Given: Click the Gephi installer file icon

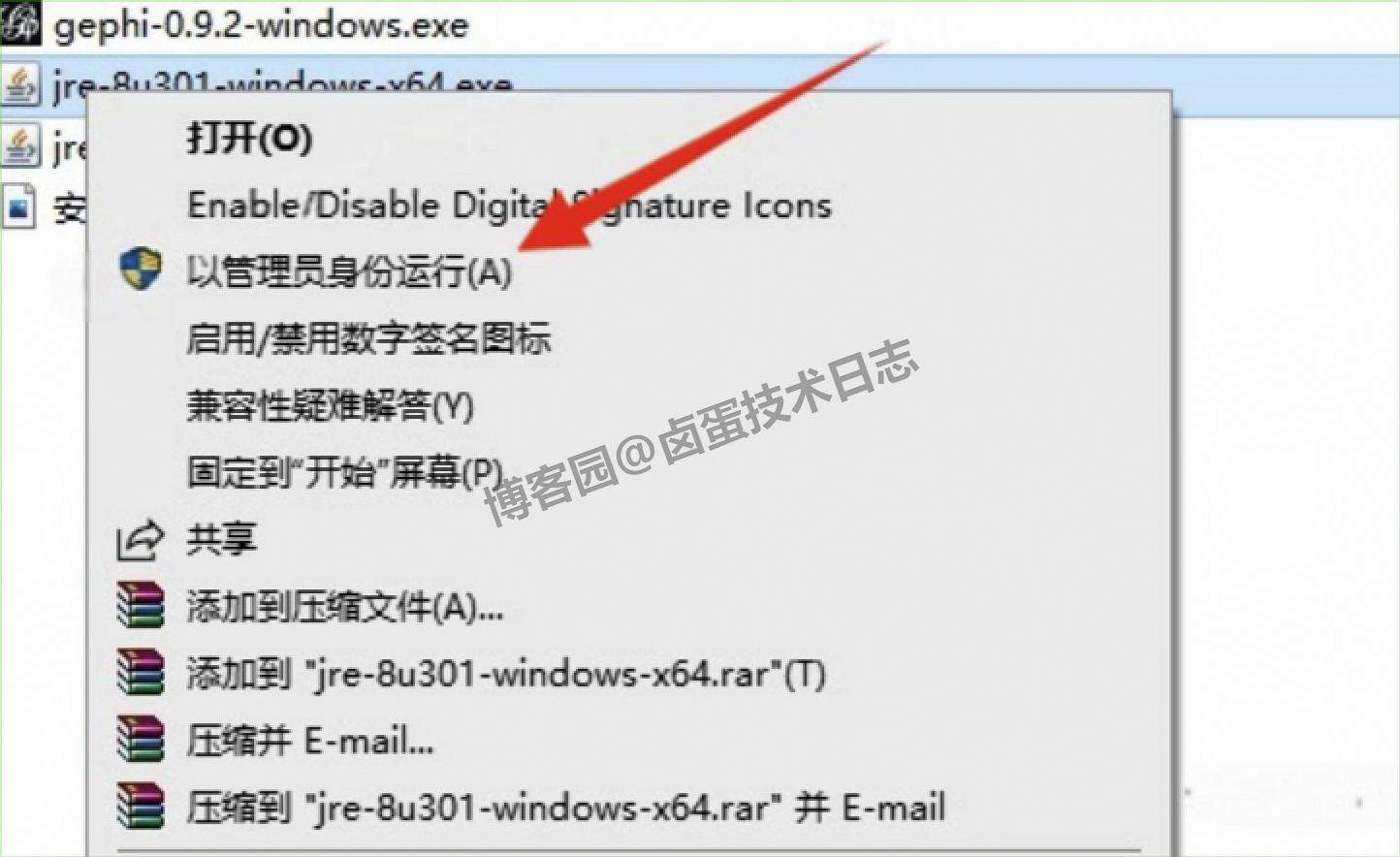Looking at the screenshot, I should tap(19, 21).
